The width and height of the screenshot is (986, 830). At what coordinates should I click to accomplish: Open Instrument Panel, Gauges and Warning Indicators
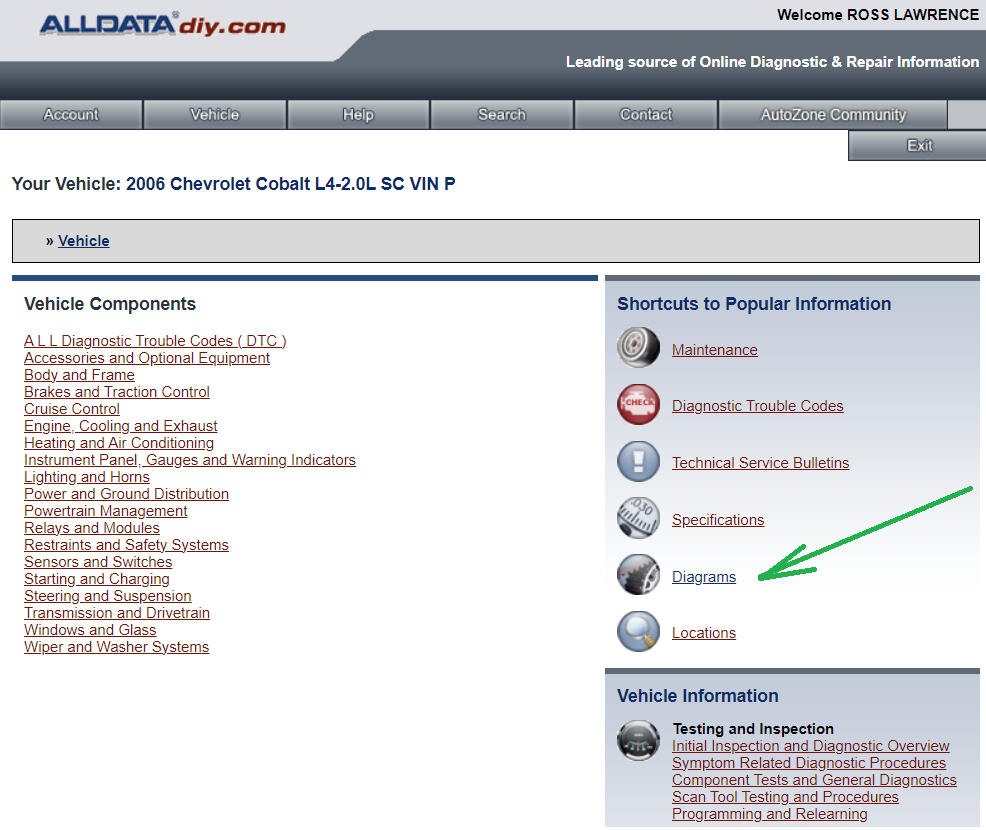pyautogui.click(x=190, y=460)
